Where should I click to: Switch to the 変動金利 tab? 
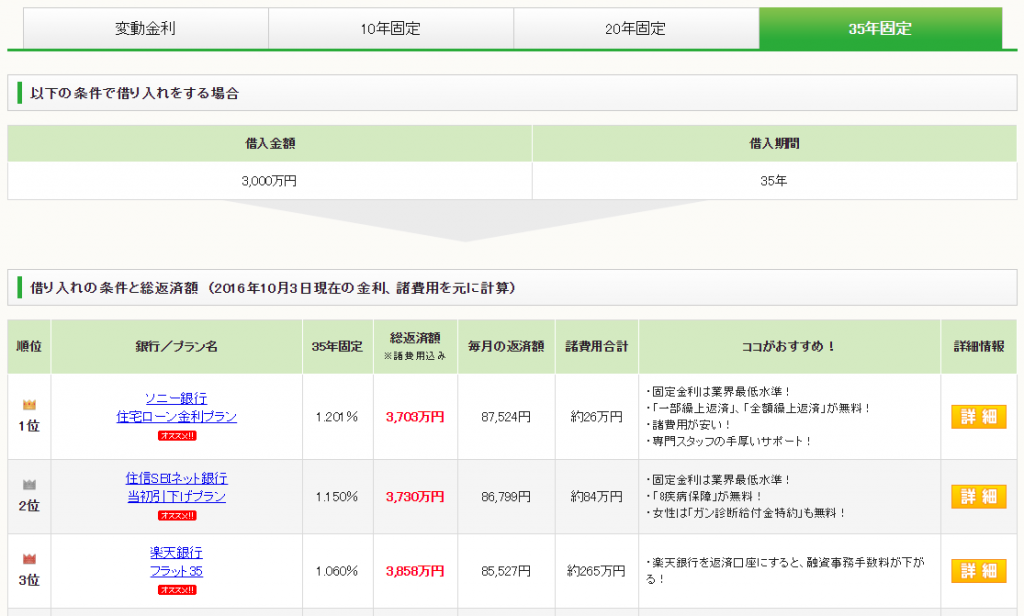pos(146,28)
